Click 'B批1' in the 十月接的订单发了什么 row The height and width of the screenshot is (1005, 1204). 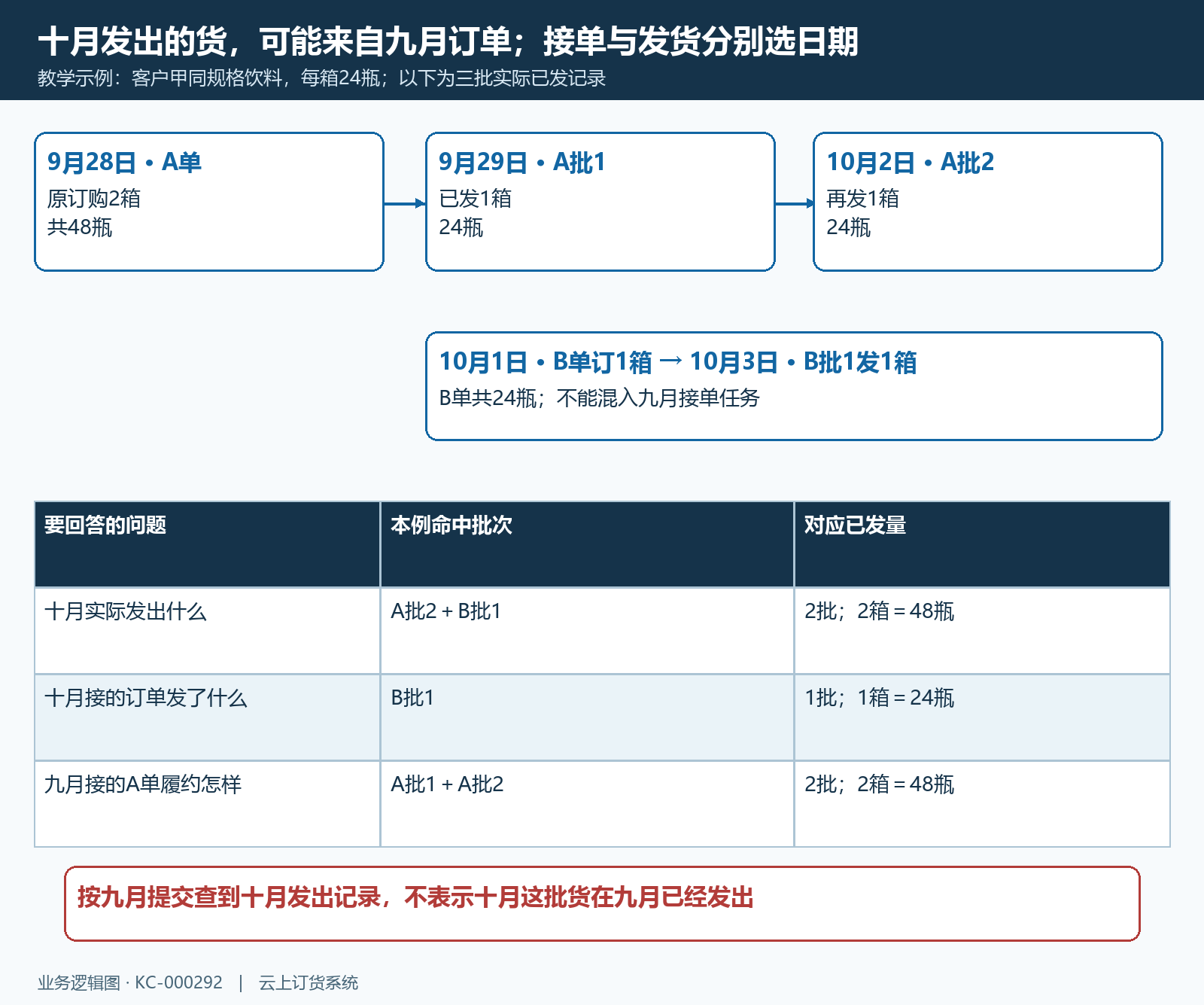[412, 698]
